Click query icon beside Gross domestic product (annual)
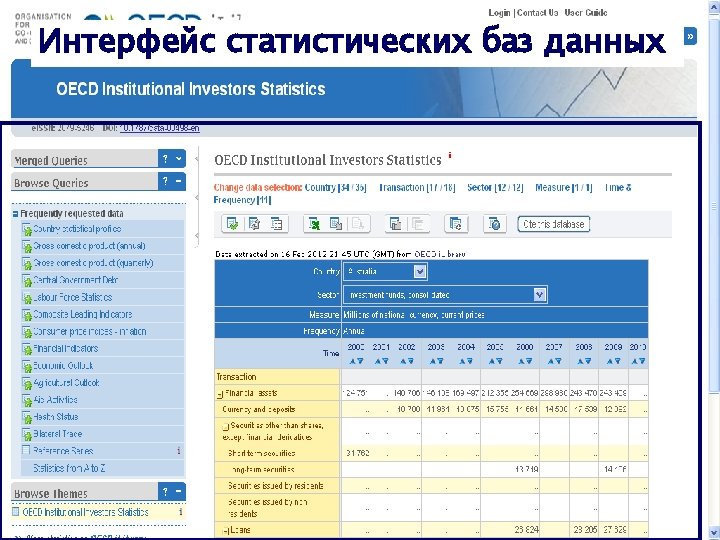Viewport: 720px width, 540px height. [x=27, y=247]
